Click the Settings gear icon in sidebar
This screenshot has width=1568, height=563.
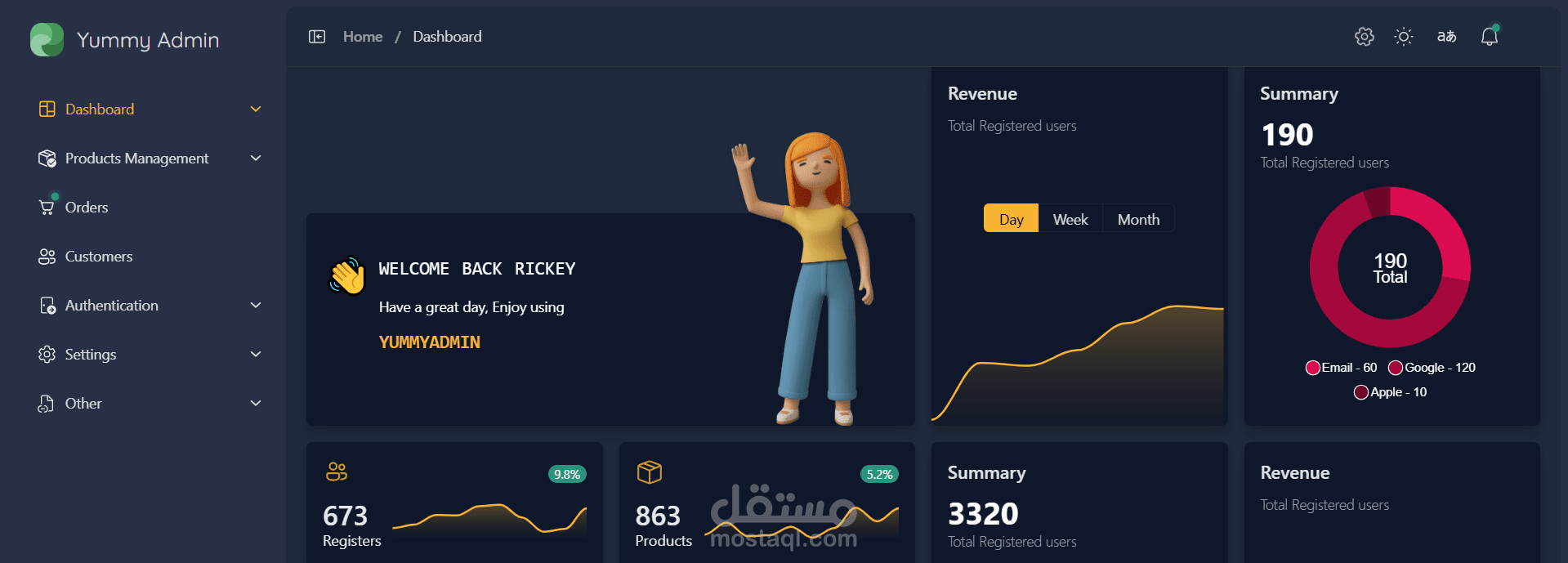[x=47, y=354]
